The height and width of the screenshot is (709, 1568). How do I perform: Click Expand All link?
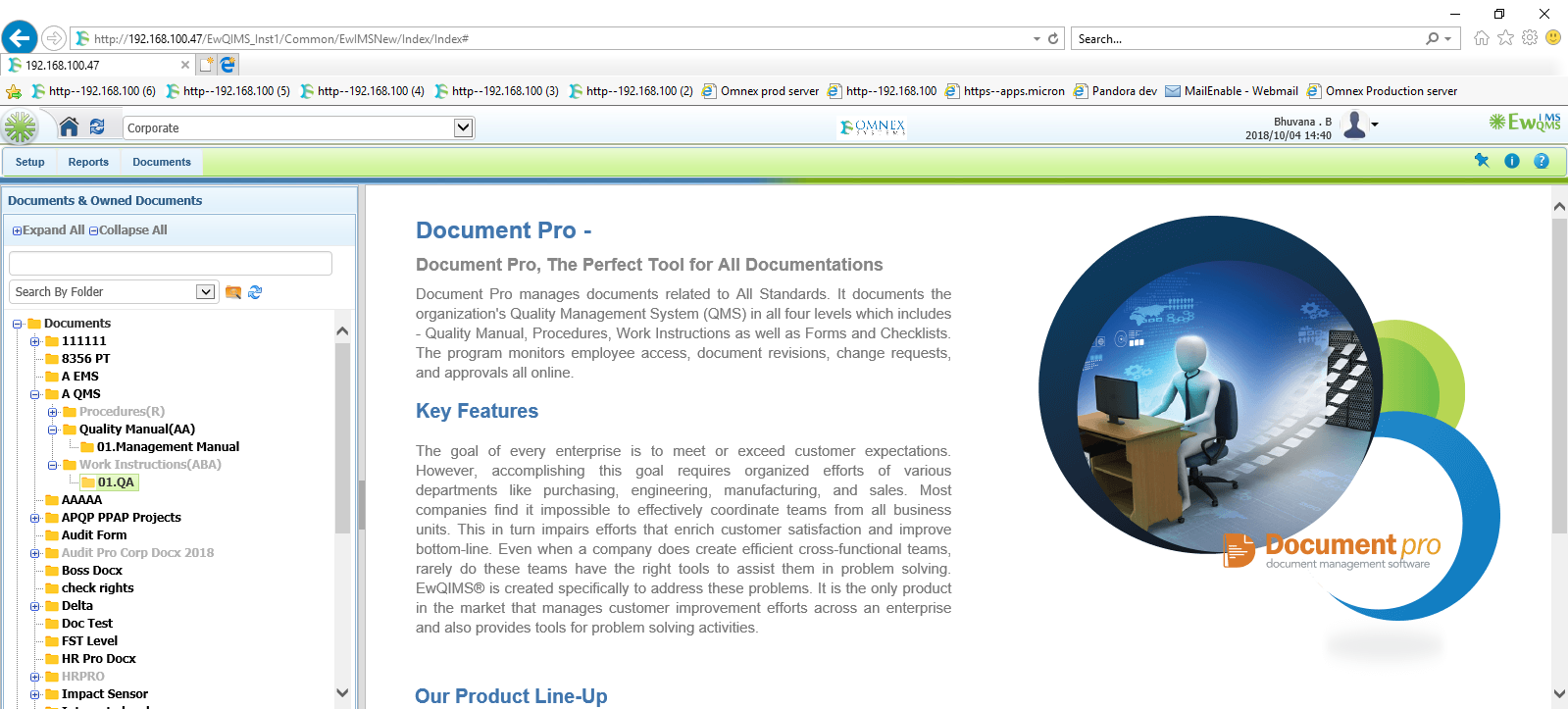click(x=48, y=230)
